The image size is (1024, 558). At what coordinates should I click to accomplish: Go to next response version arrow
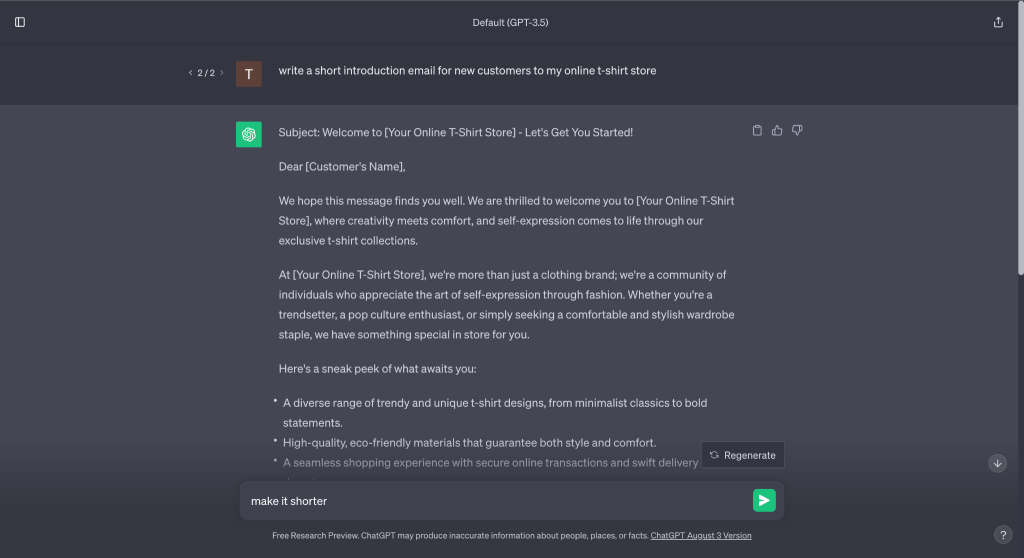pyautogui.click(x=222, y=73)
